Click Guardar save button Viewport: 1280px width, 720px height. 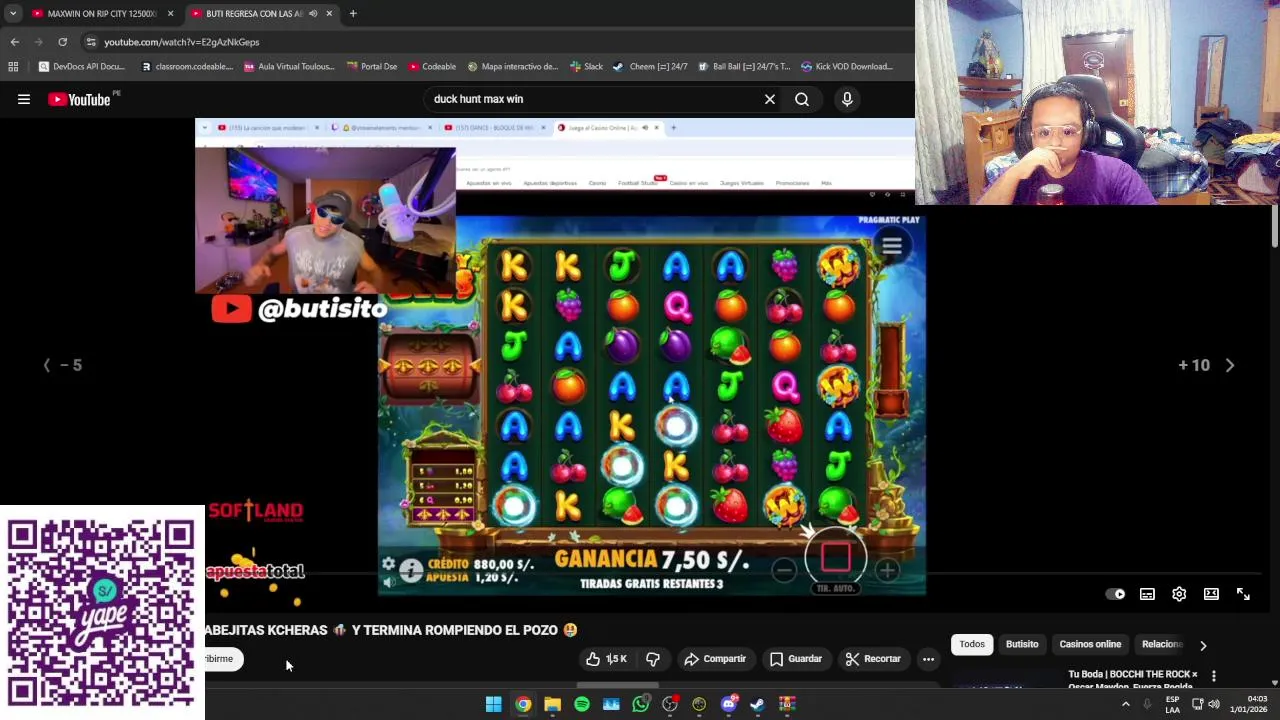tap(796, 659)
